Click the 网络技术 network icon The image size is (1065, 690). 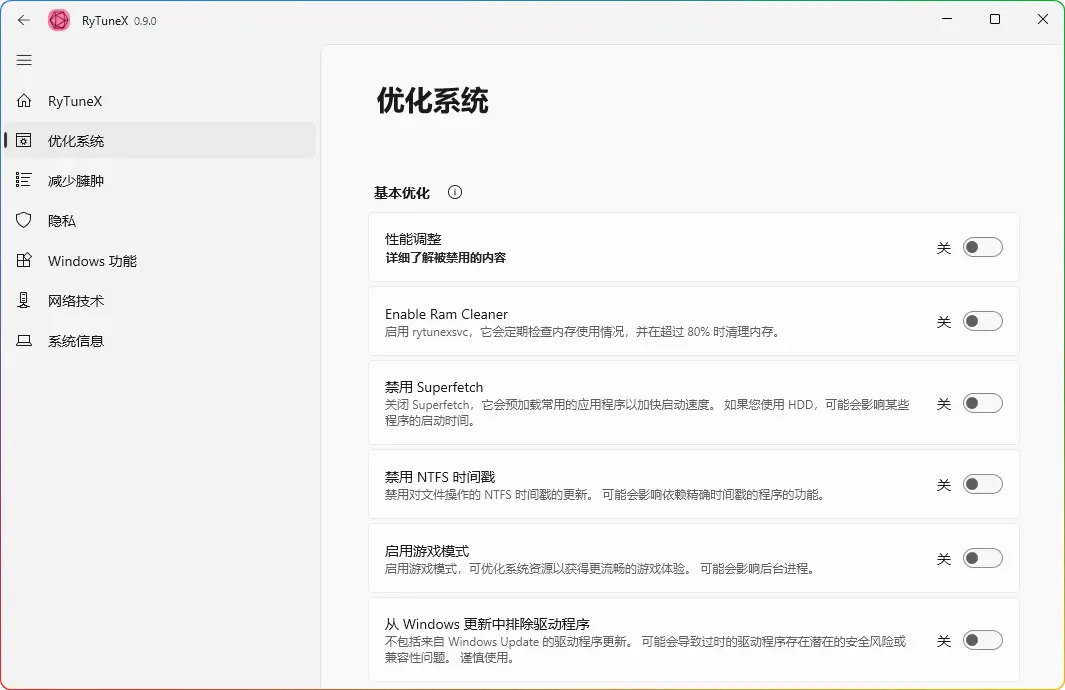tap(25, 301)
